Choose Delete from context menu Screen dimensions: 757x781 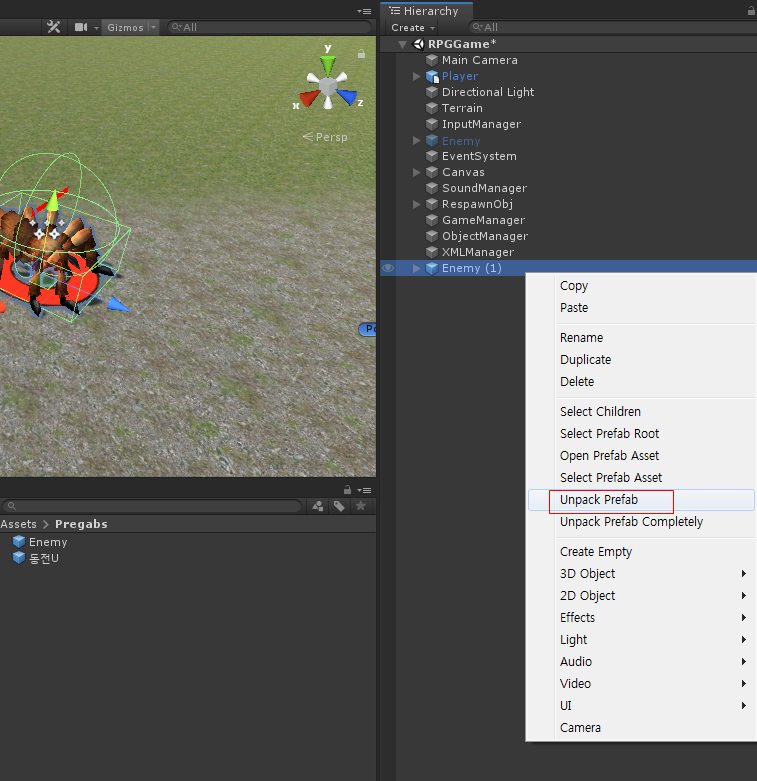click(577, 382)
